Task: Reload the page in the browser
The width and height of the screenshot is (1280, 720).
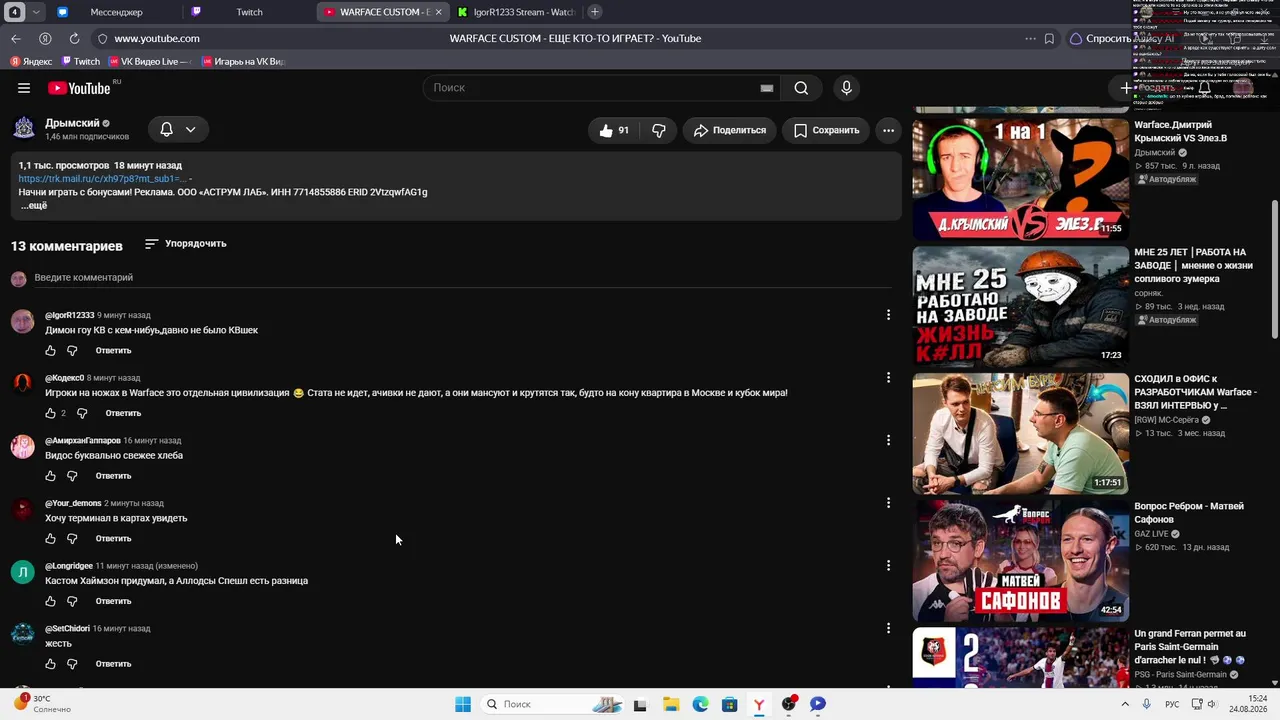Action: 74,38
